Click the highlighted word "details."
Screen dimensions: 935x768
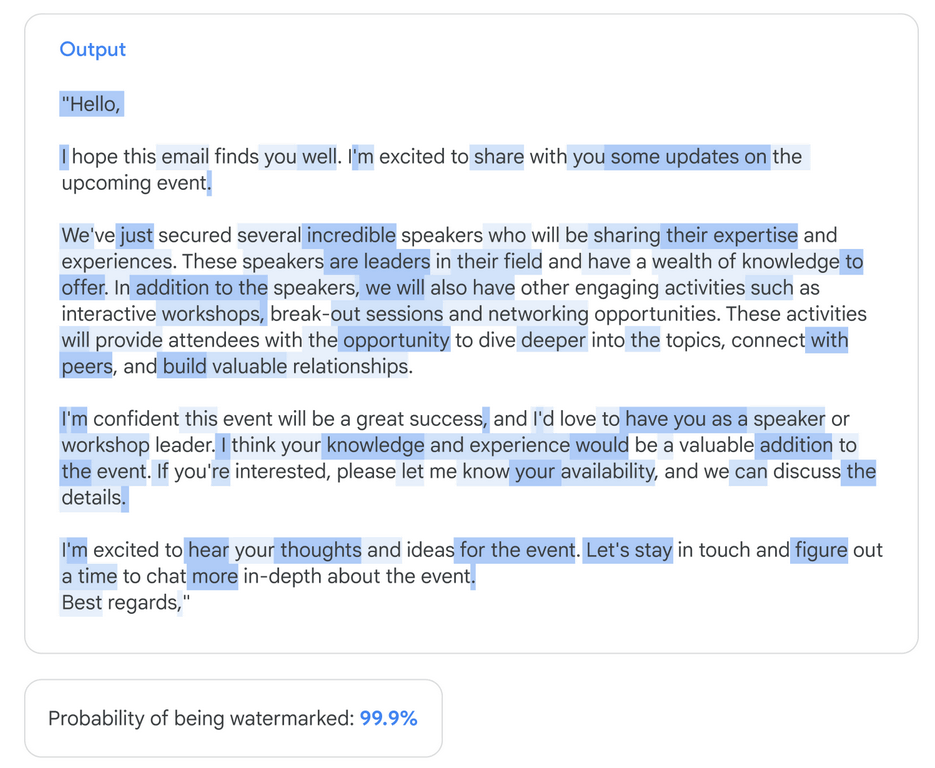pyautogui.click(x=93, y=497)
